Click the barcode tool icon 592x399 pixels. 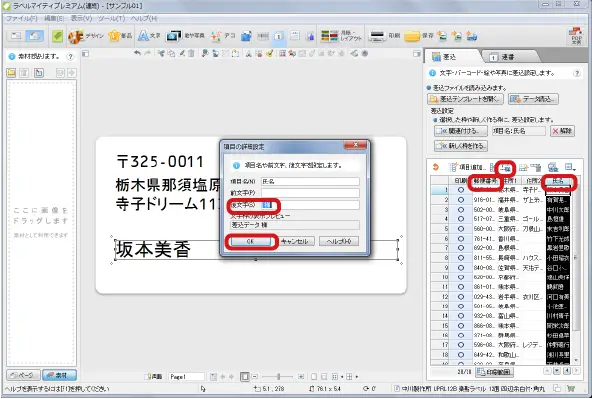point(263,36)
